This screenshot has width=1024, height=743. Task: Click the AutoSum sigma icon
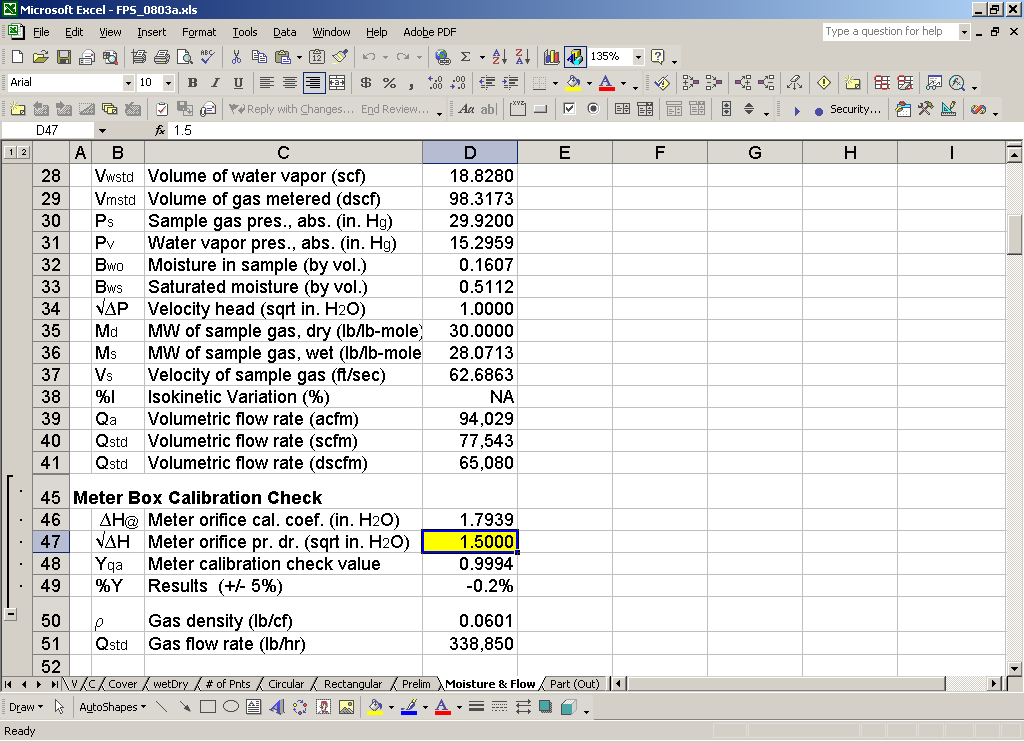pos(466,57)
